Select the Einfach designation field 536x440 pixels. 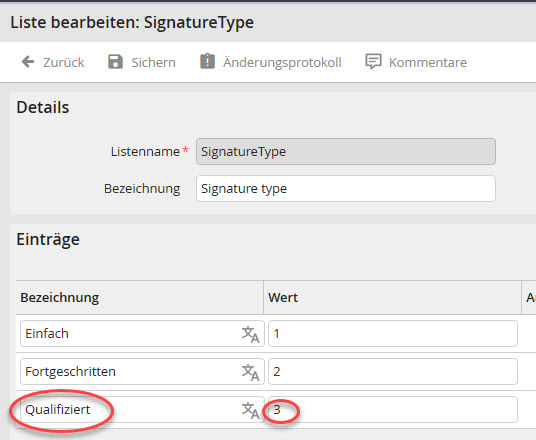[142, 334]
